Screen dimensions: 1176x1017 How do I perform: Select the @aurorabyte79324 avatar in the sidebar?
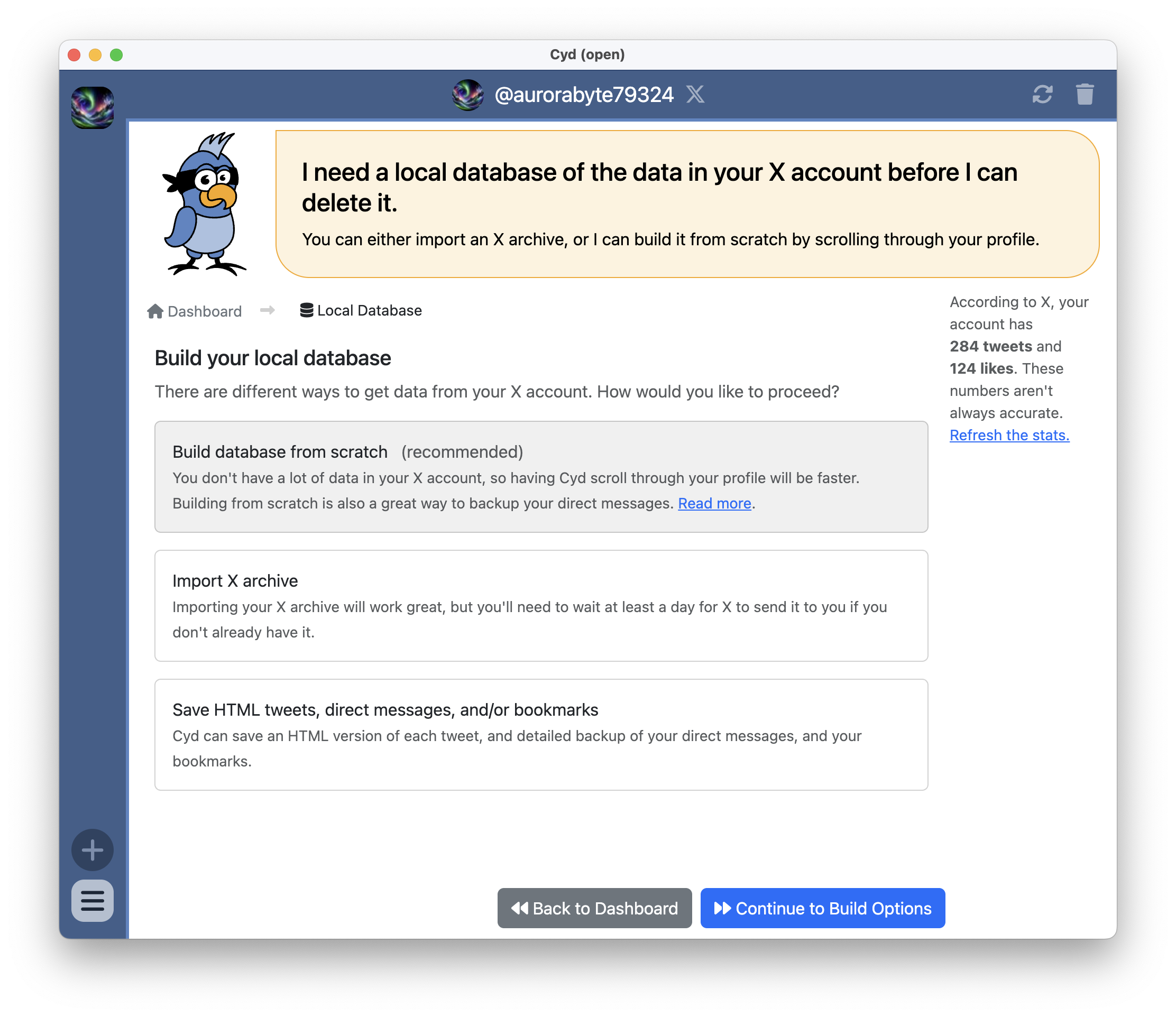coord(93,107)
